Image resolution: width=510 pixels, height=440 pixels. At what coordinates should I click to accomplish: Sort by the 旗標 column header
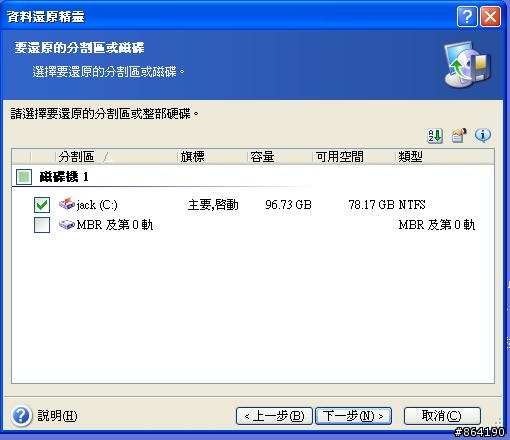point(212,157)
